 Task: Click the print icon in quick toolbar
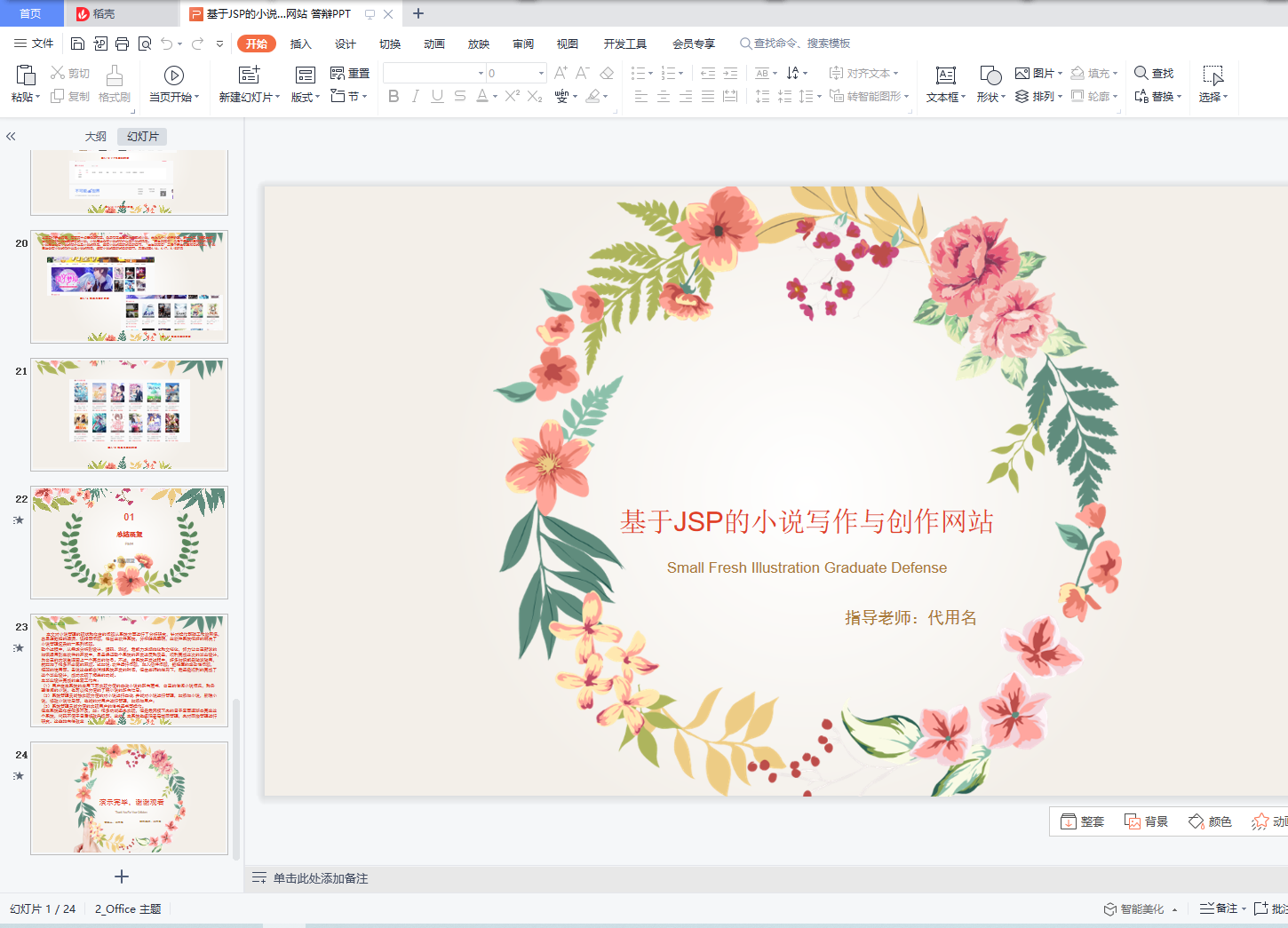coord(122,44)
